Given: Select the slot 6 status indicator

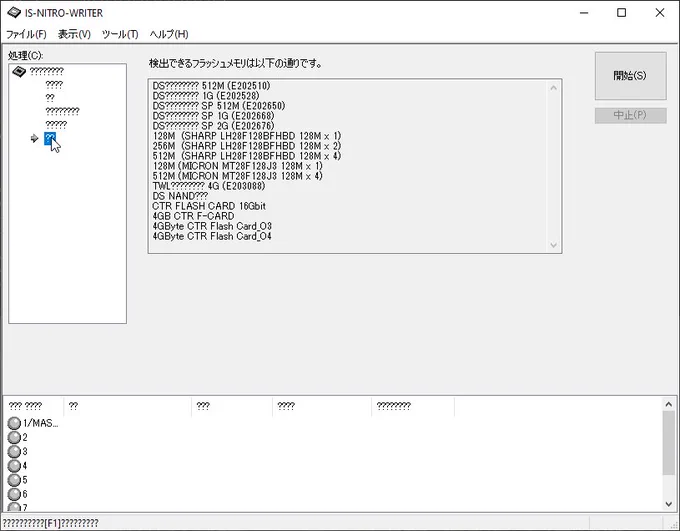Looking at the screenshot, I should click(14, 495).
